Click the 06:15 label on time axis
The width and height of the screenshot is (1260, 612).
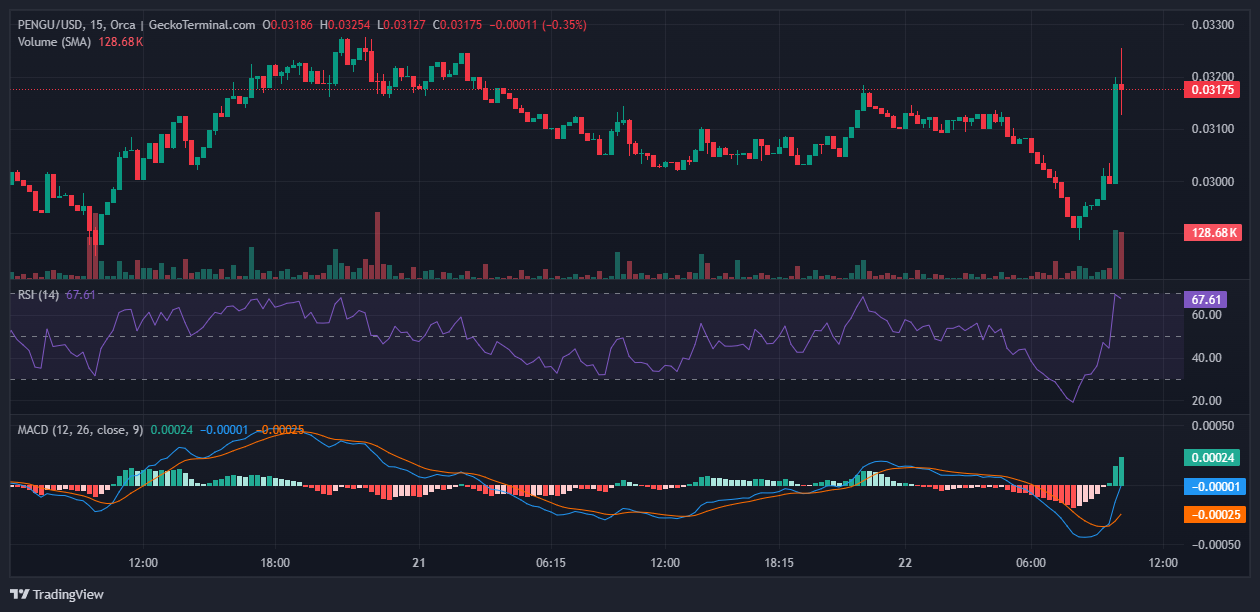551,563
